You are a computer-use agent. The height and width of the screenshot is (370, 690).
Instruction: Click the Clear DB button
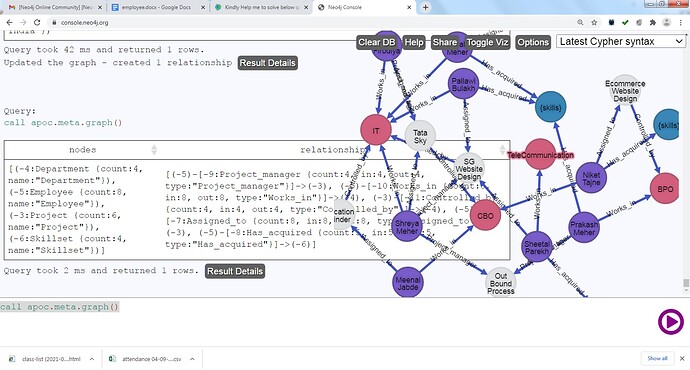coord(377,42)
